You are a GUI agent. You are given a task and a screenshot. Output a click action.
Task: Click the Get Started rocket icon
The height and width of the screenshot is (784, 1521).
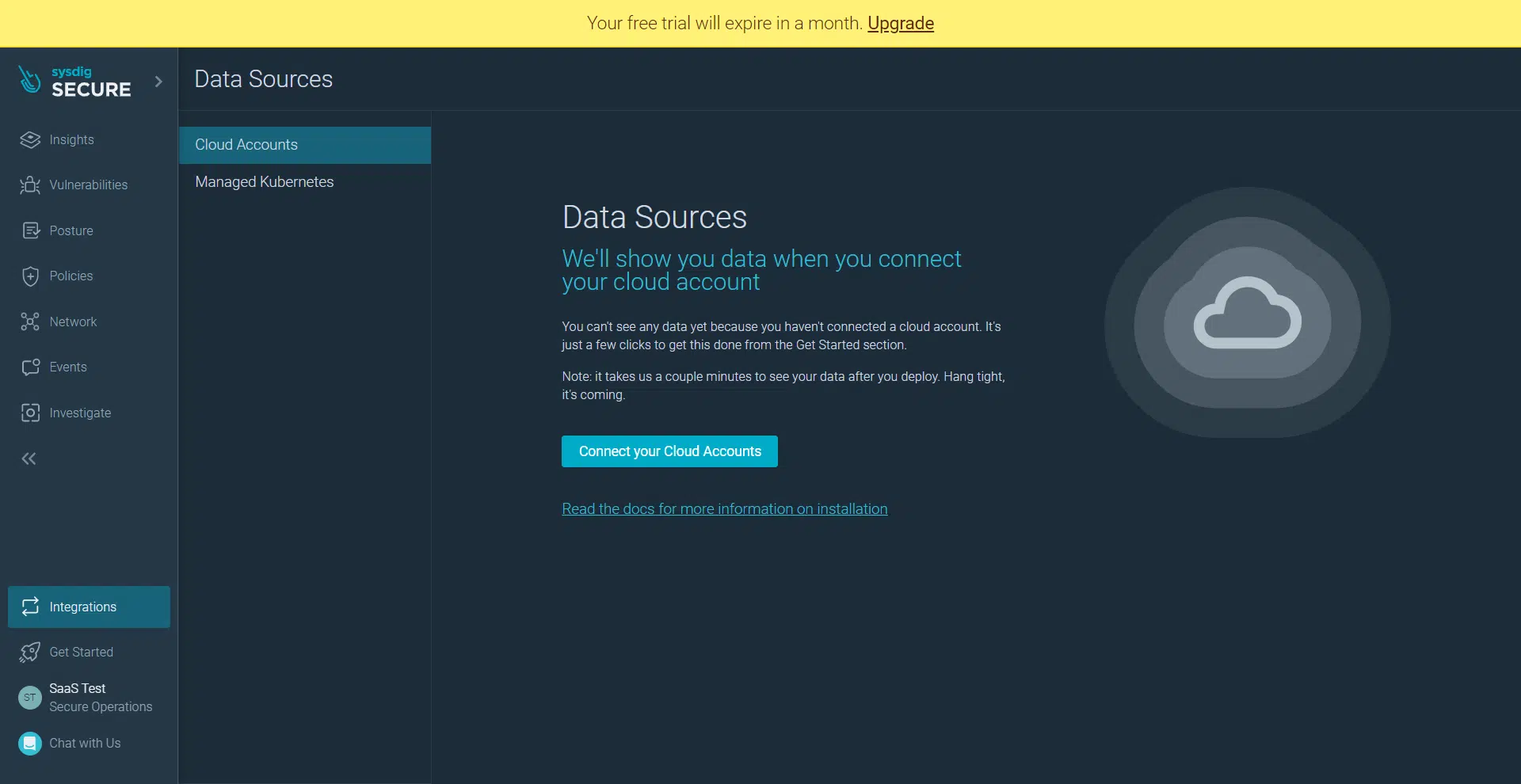[x=30, y=652]
